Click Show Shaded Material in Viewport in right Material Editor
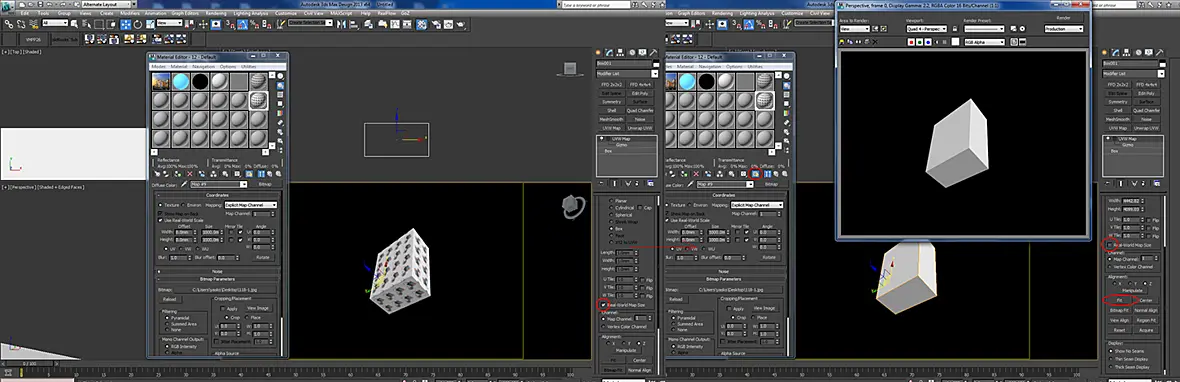 pos(756,174)
